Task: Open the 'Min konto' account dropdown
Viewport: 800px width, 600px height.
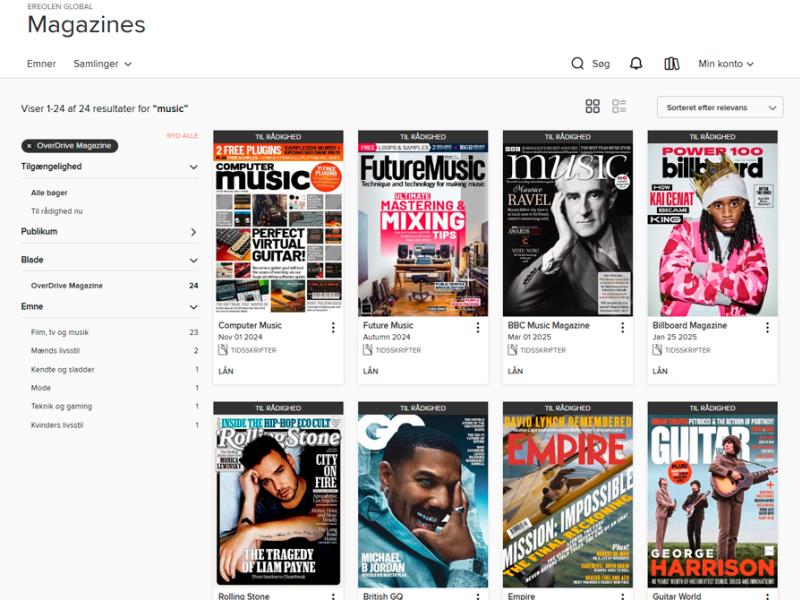Action: tap(725, 64)
